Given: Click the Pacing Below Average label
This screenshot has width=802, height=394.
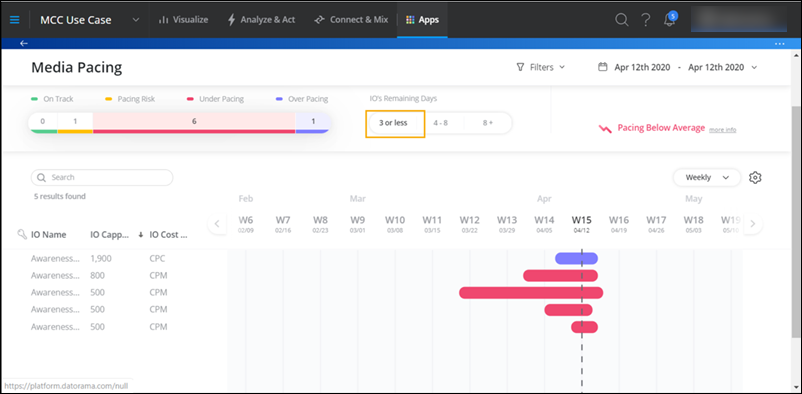Looking at the screenshot, I should click(x=661, y=128).
